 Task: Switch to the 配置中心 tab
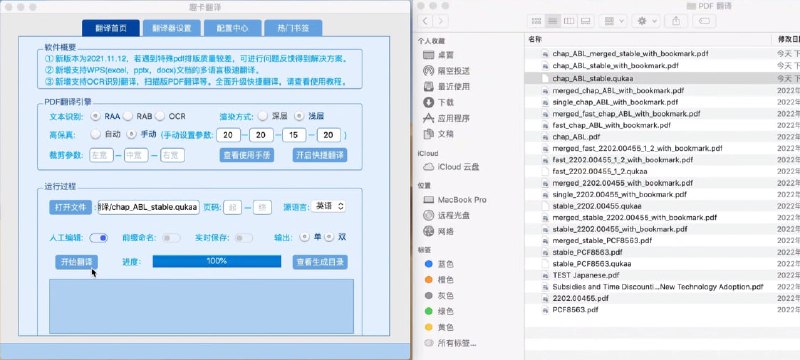(x=233, y=28)
